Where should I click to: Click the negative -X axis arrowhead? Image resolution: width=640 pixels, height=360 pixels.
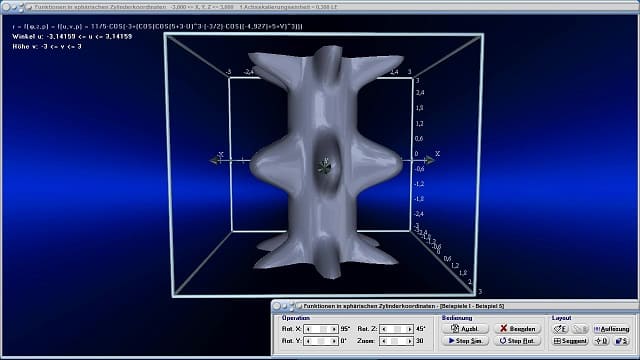click(214, 160)
